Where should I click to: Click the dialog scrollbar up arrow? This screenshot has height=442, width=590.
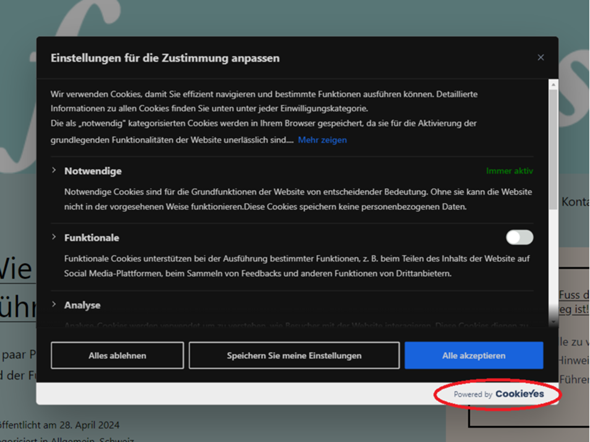coord(553,85)
